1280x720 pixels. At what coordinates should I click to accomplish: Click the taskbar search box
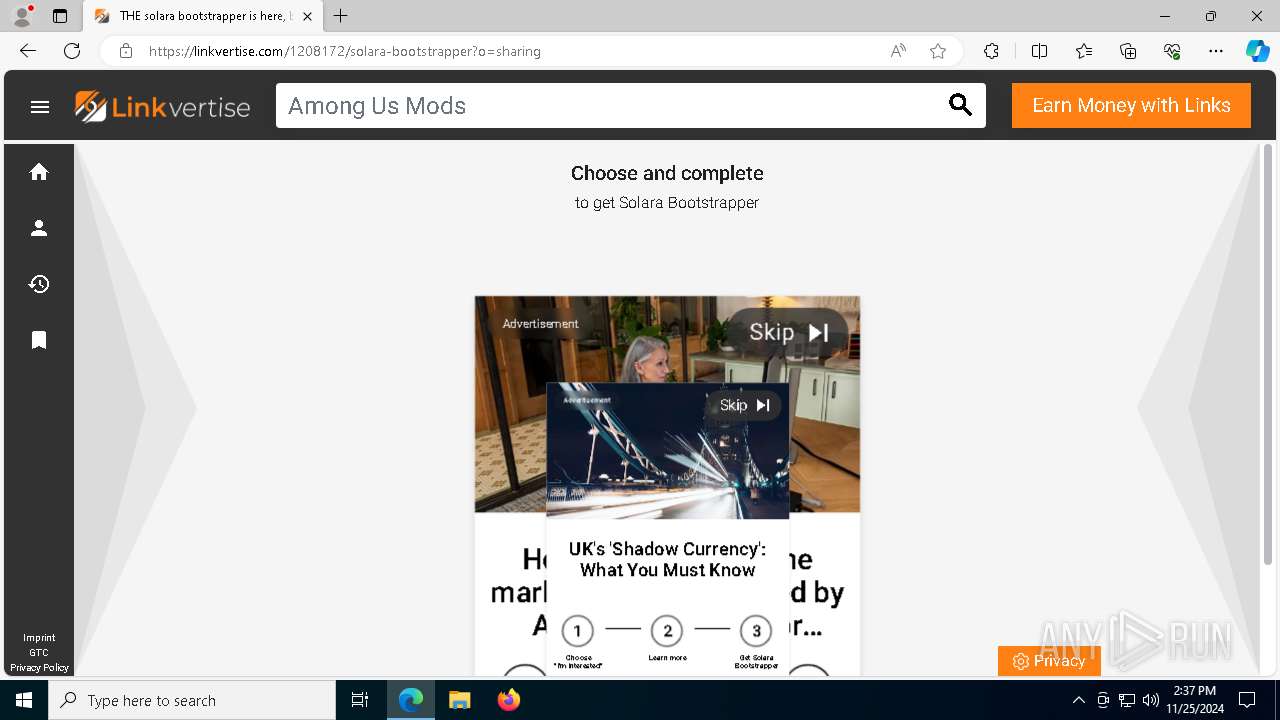click(x=192, y=700)
